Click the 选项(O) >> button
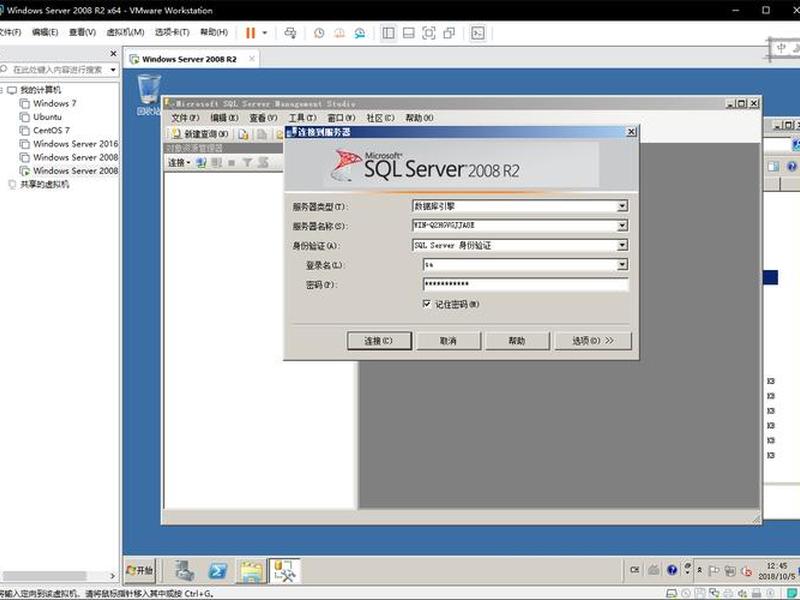 coord(593,341)
